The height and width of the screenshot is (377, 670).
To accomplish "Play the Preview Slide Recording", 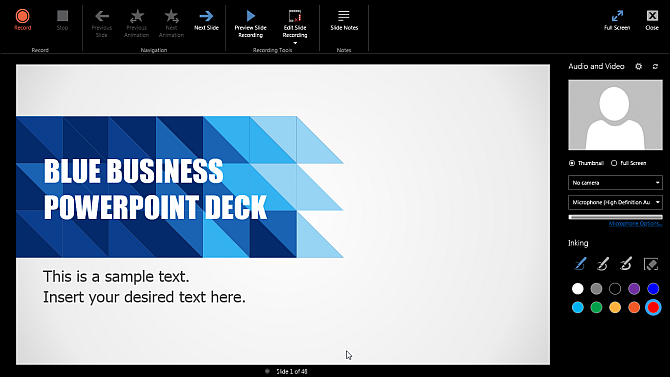I will pyautogui.click(x=250, y=16).
